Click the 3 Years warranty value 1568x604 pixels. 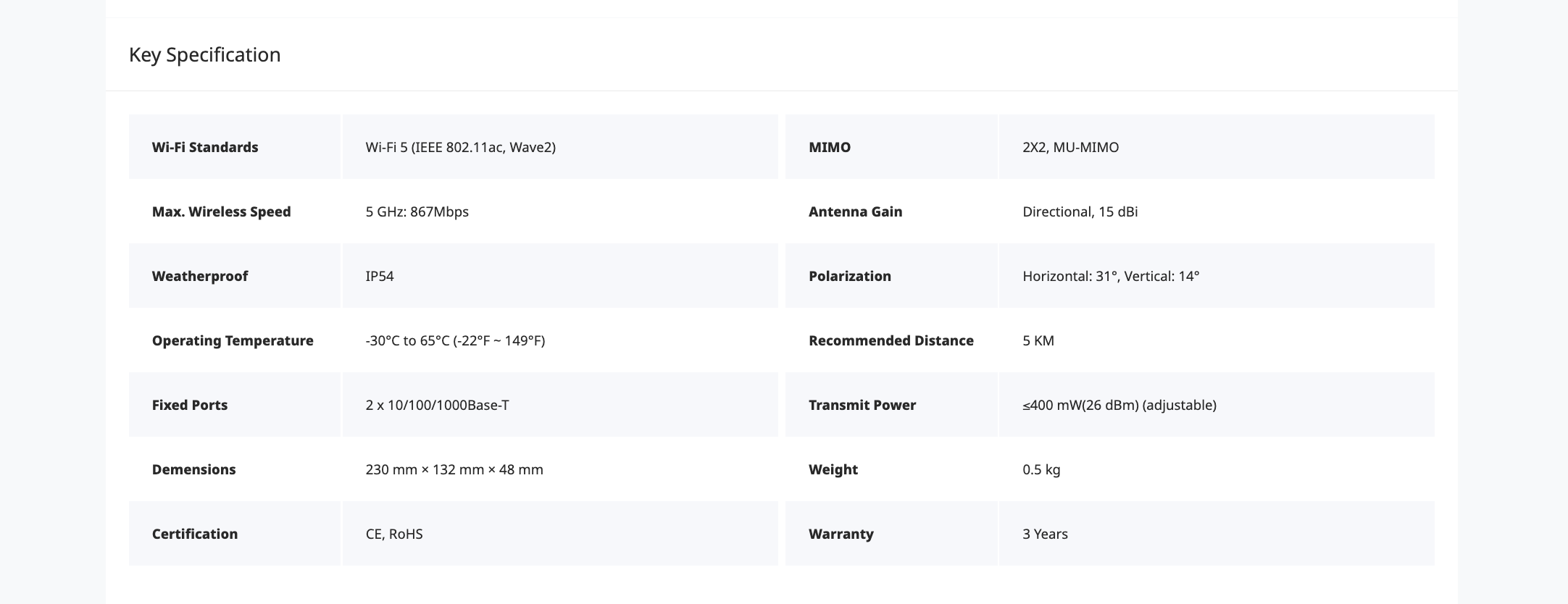(x=1045, y=534)
